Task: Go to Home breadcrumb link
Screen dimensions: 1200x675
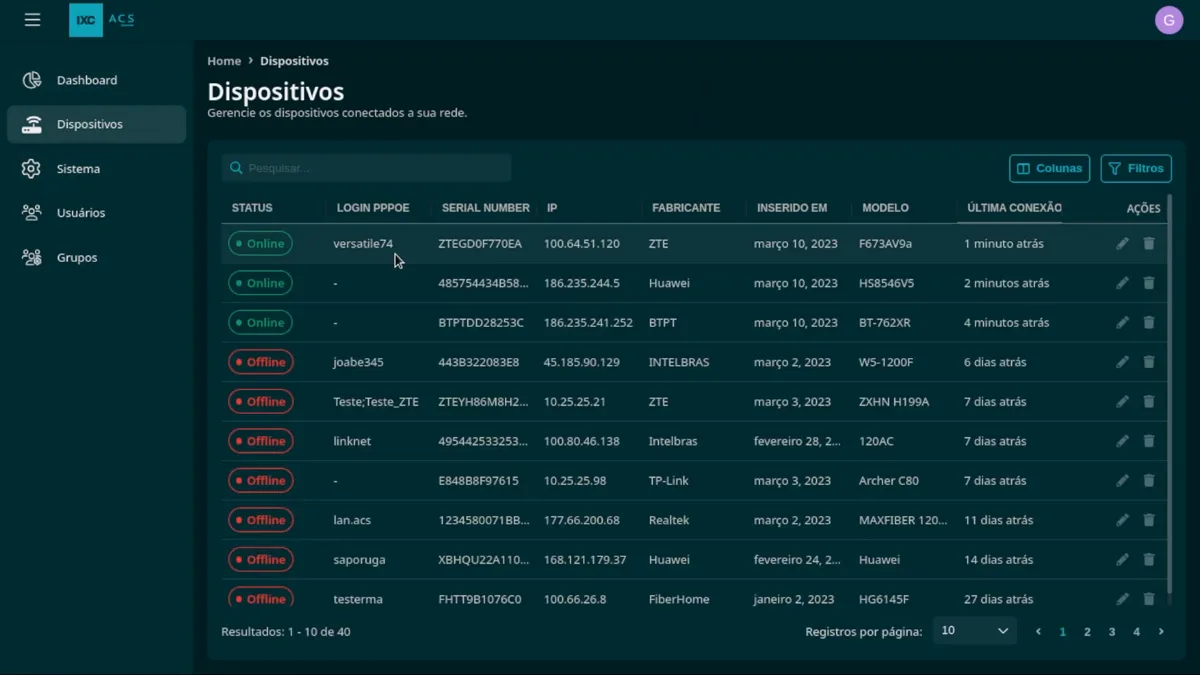Action: tap(224, 61)
